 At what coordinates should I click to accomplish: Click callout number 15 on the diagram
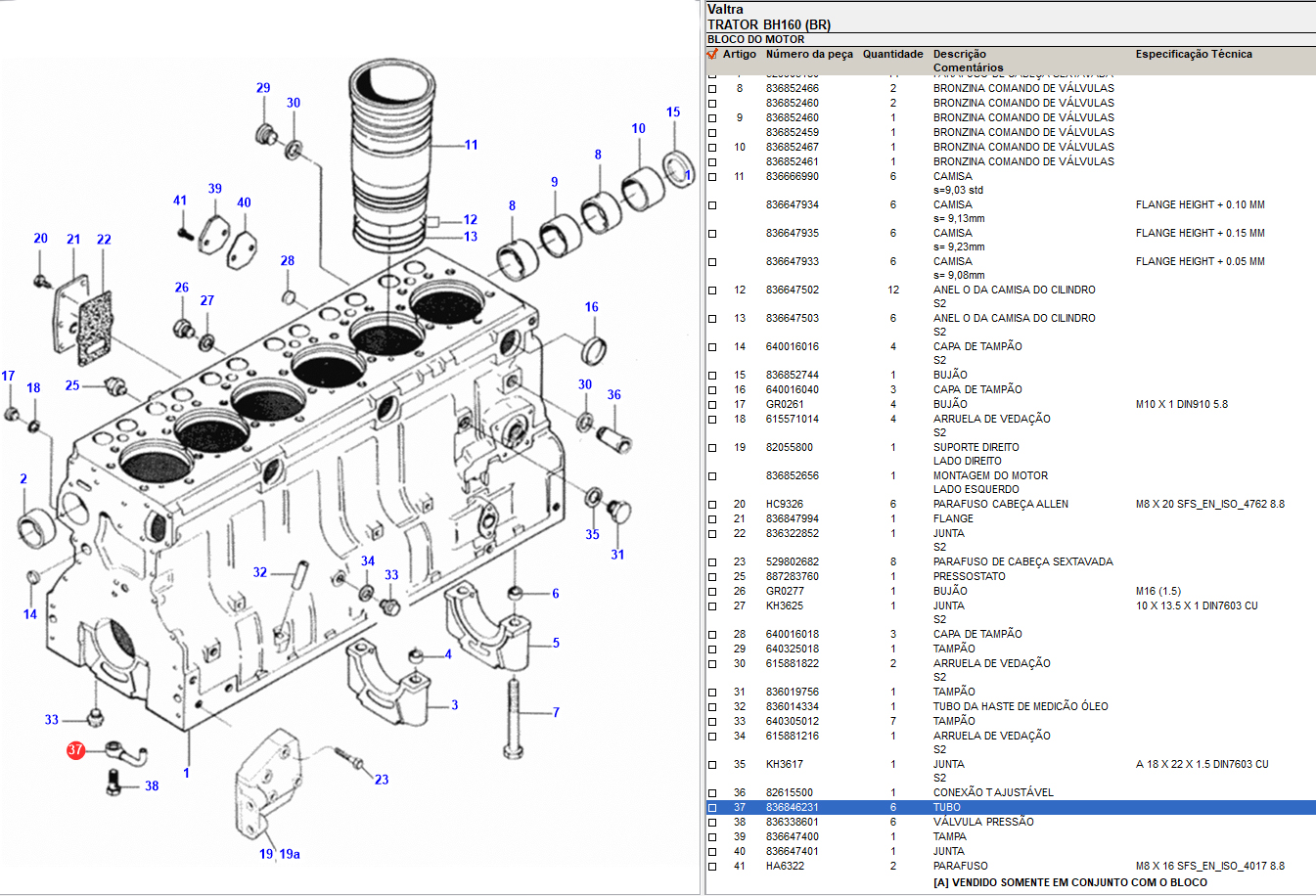[x=673, y=112]
